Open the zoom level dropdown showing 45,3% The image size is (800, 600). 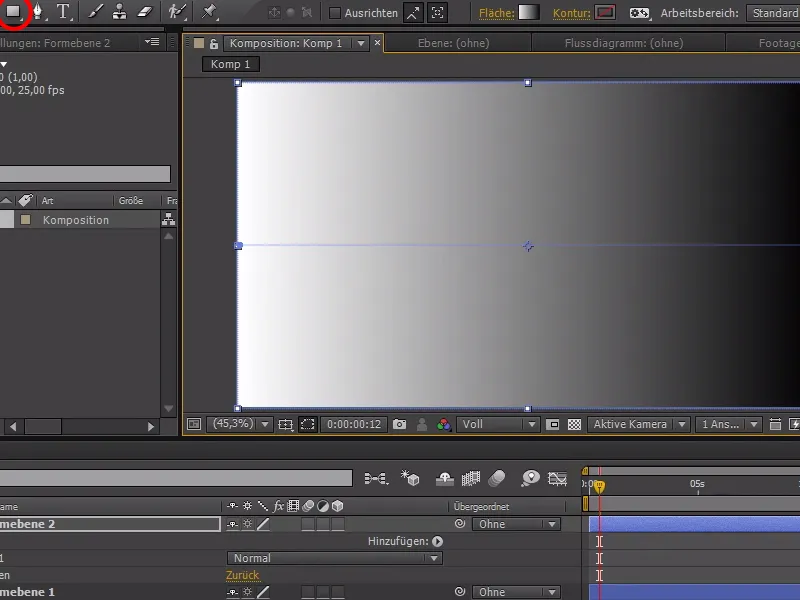click(247, 424)
